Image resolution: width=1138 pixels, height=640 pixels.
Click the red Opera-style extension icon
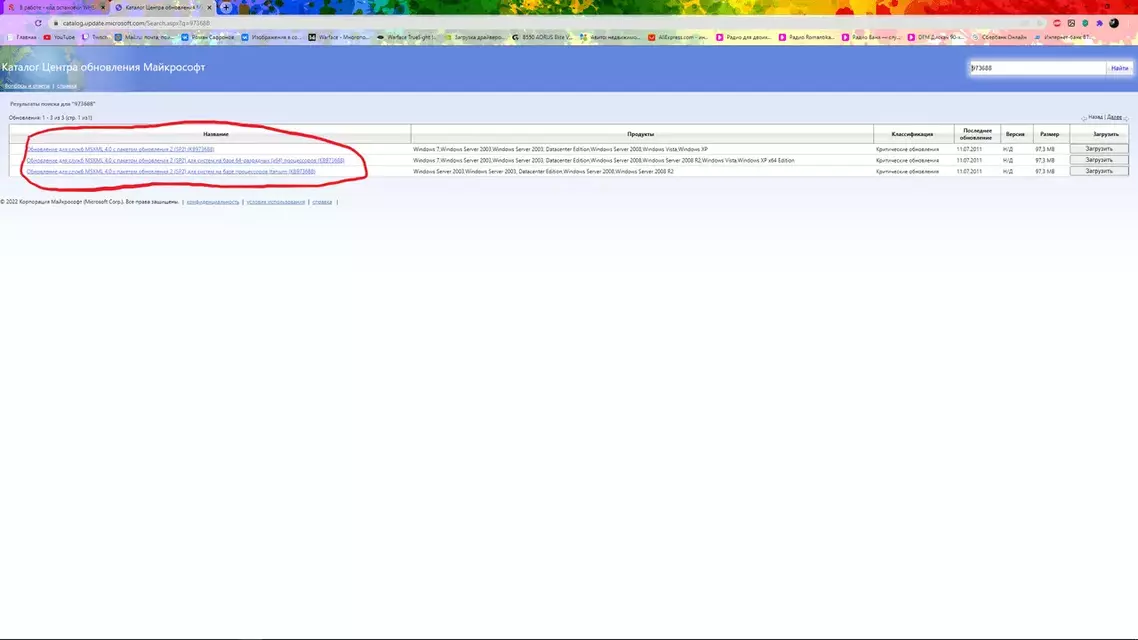coord(1057,23)
